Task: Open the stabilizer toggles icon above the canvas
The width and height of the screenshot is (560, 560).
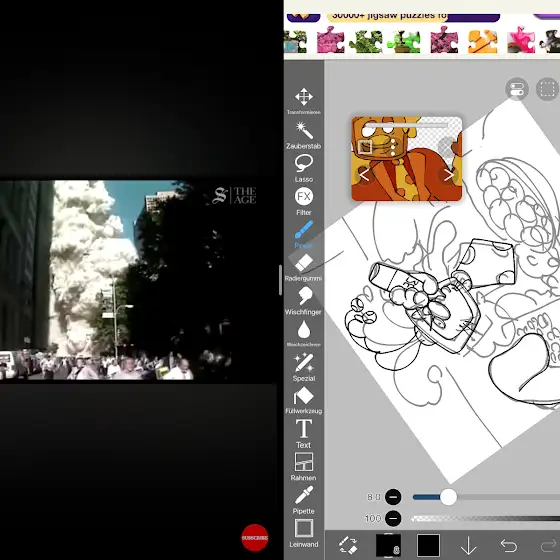Action: click(517, 89)
